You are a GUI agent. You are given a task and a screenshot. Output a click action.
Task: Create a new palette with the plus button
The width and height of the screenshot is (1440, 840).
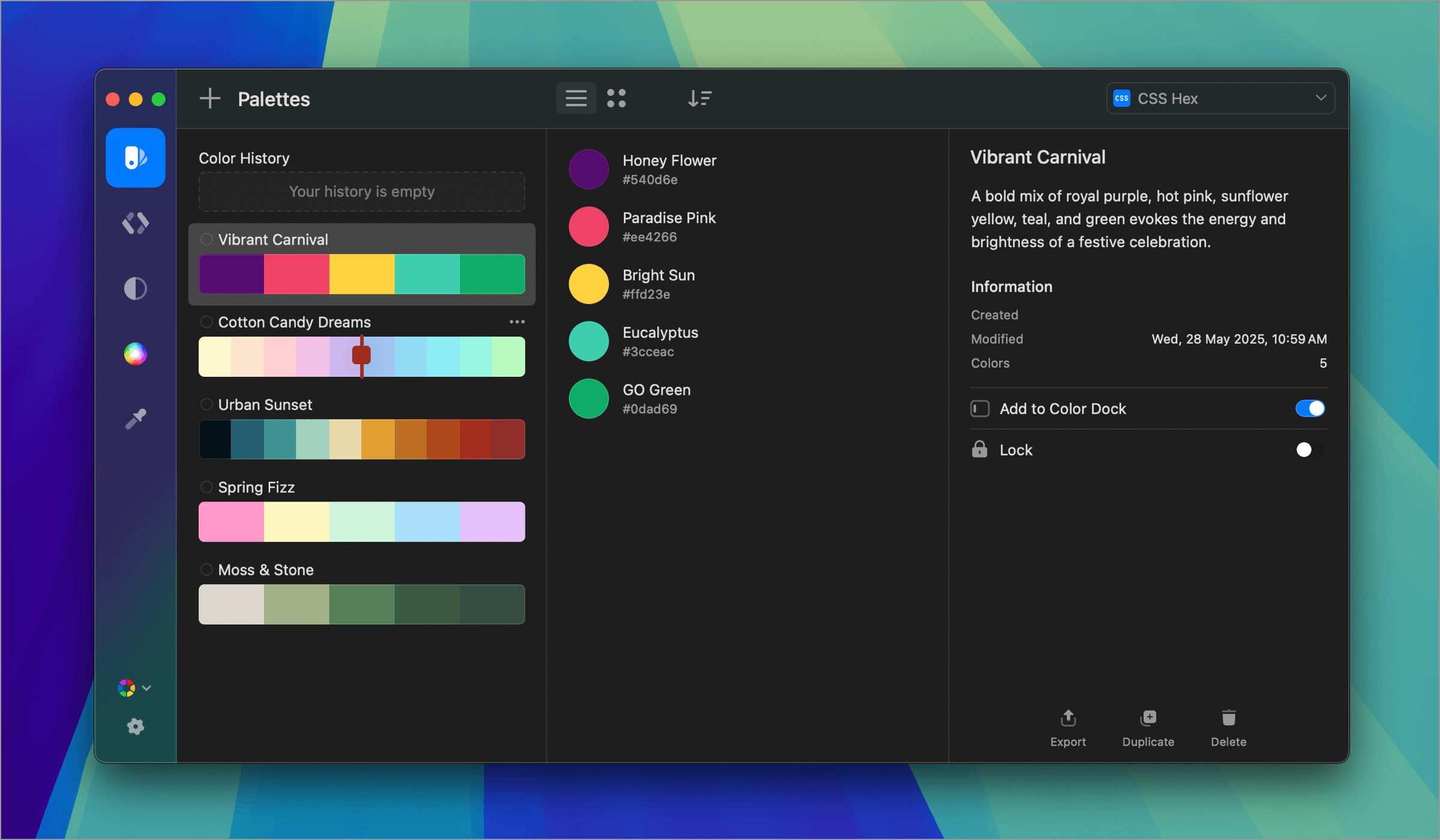[x=209, y=98]
